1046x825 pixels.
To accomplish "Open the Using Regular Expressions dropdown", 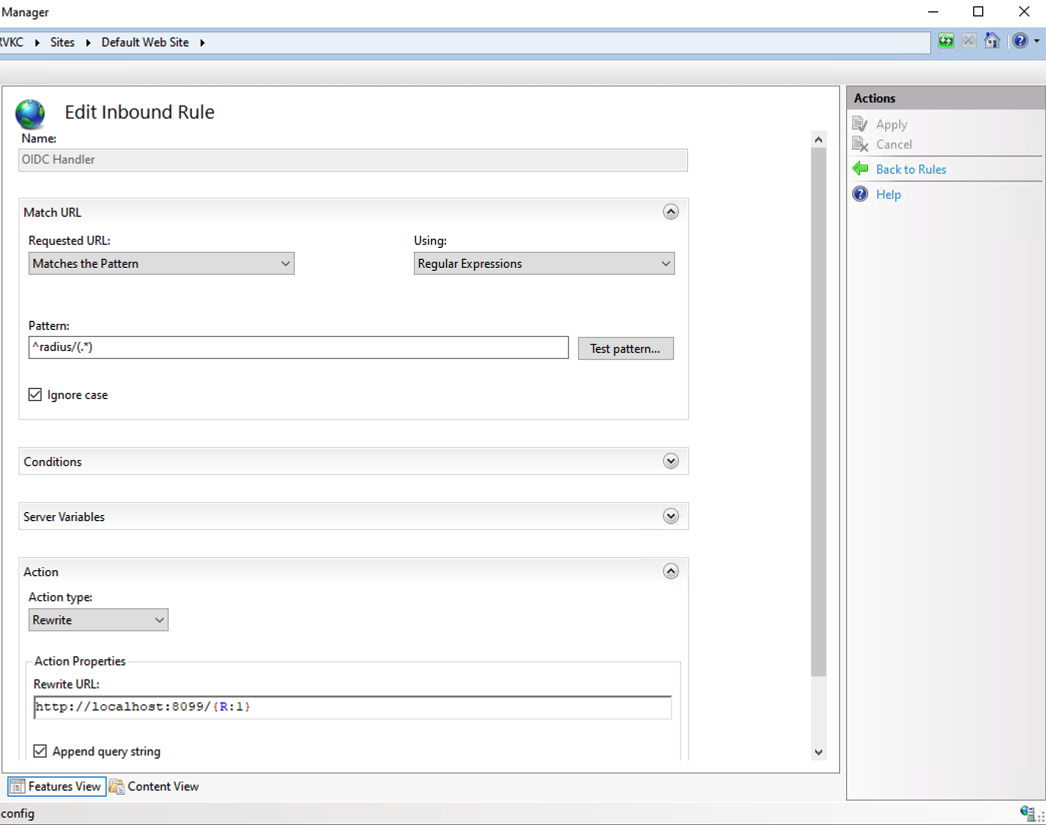I will click(544, 263).
